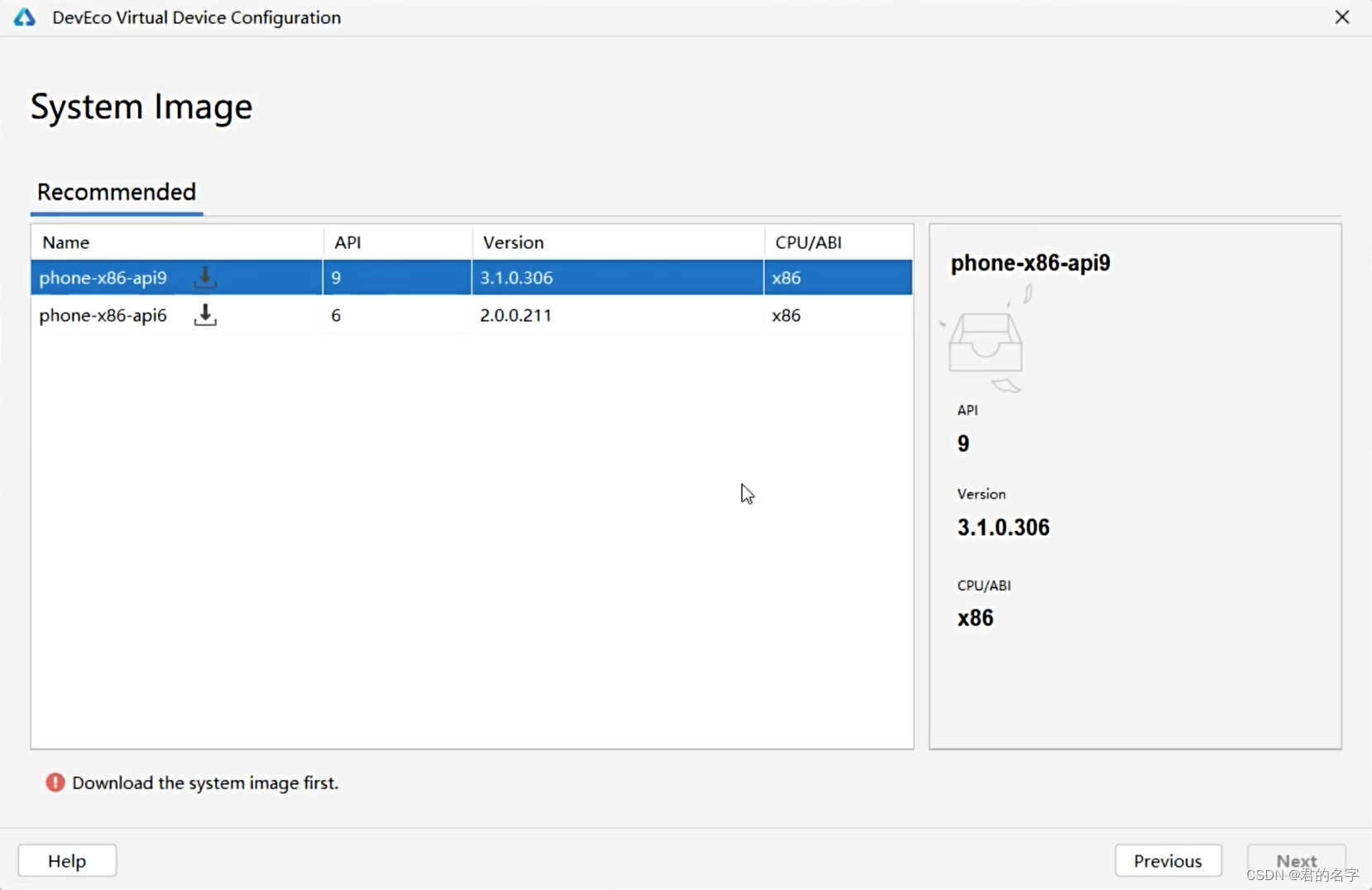Image resolution: width=1372 pixels, height=890 pixels.
Task: Close the Virtual Device Configuration dialog
Action: 1342,17
